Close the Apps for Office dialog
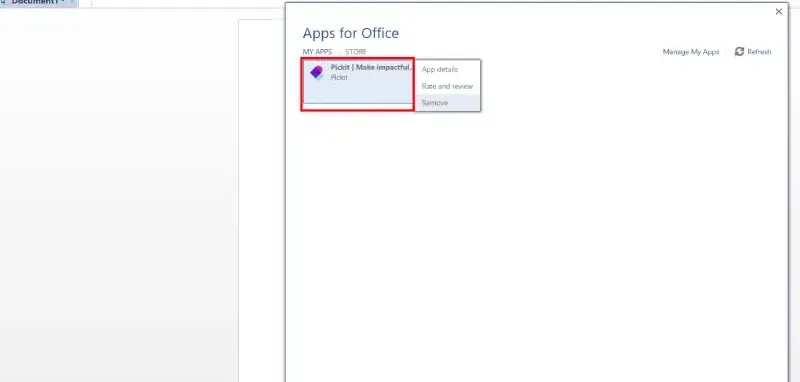 click(x=779, y=11)
